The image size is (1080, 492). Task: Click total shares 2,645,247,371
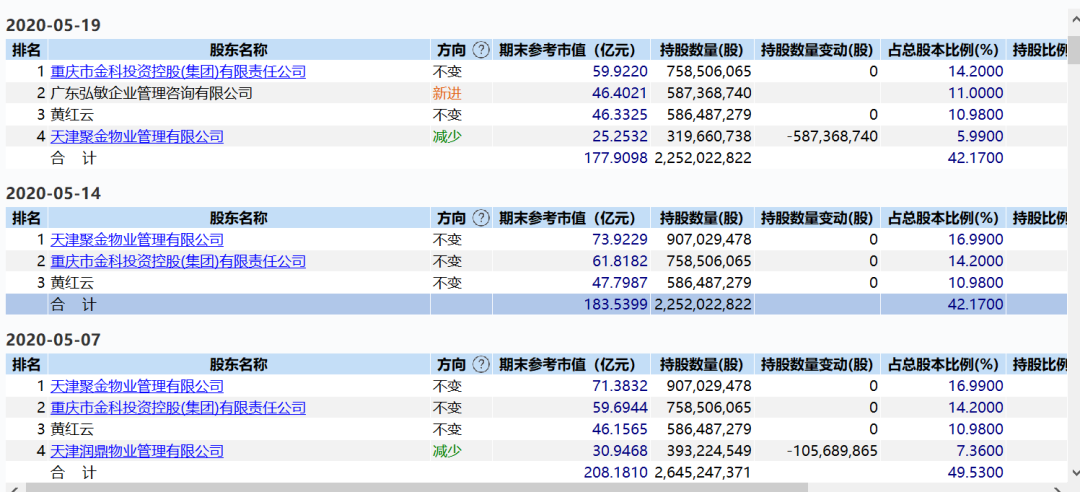click(x=703, y=473)
